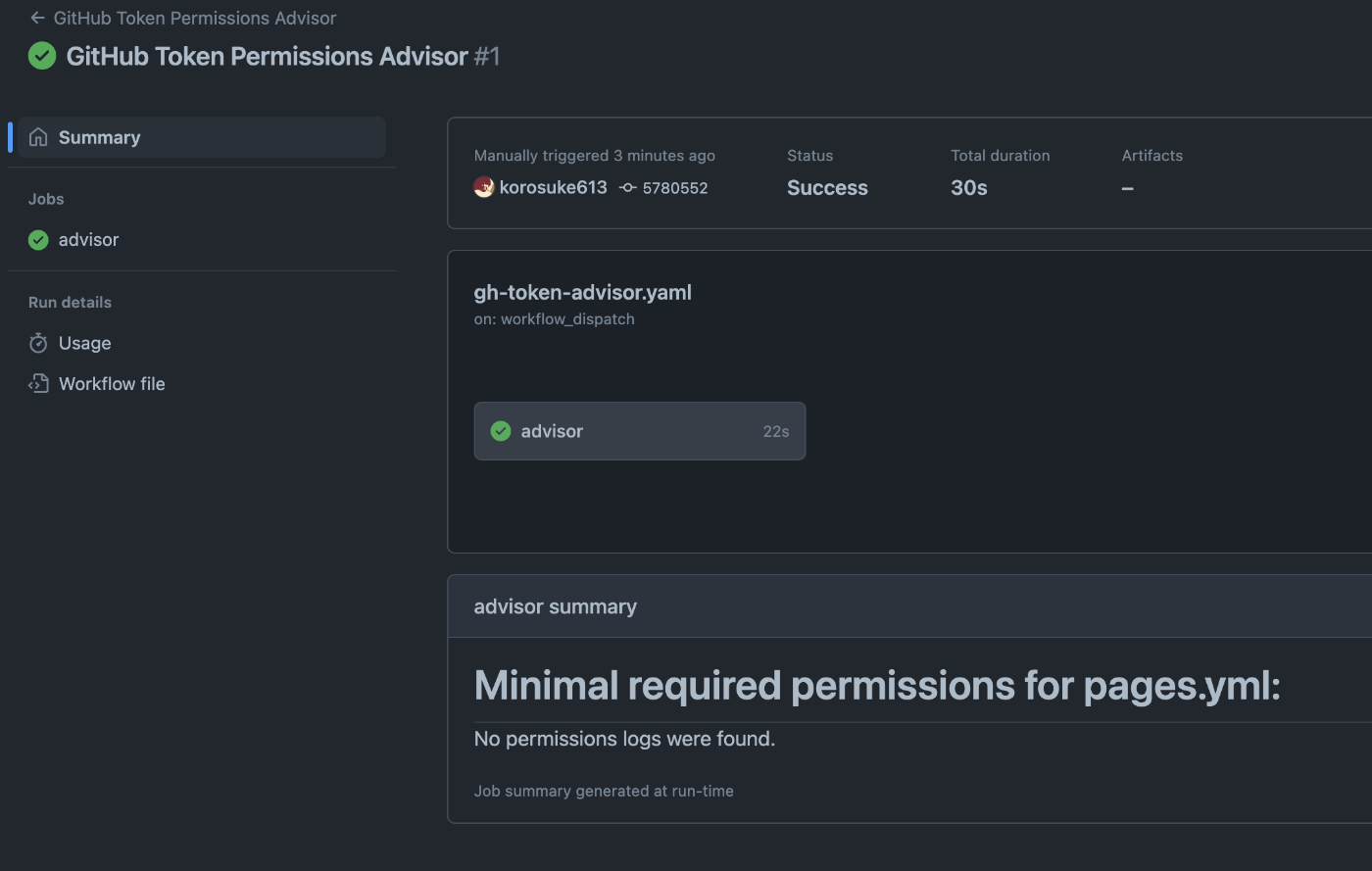
Task: Click the advisor summary header
Action: (556, 606)
